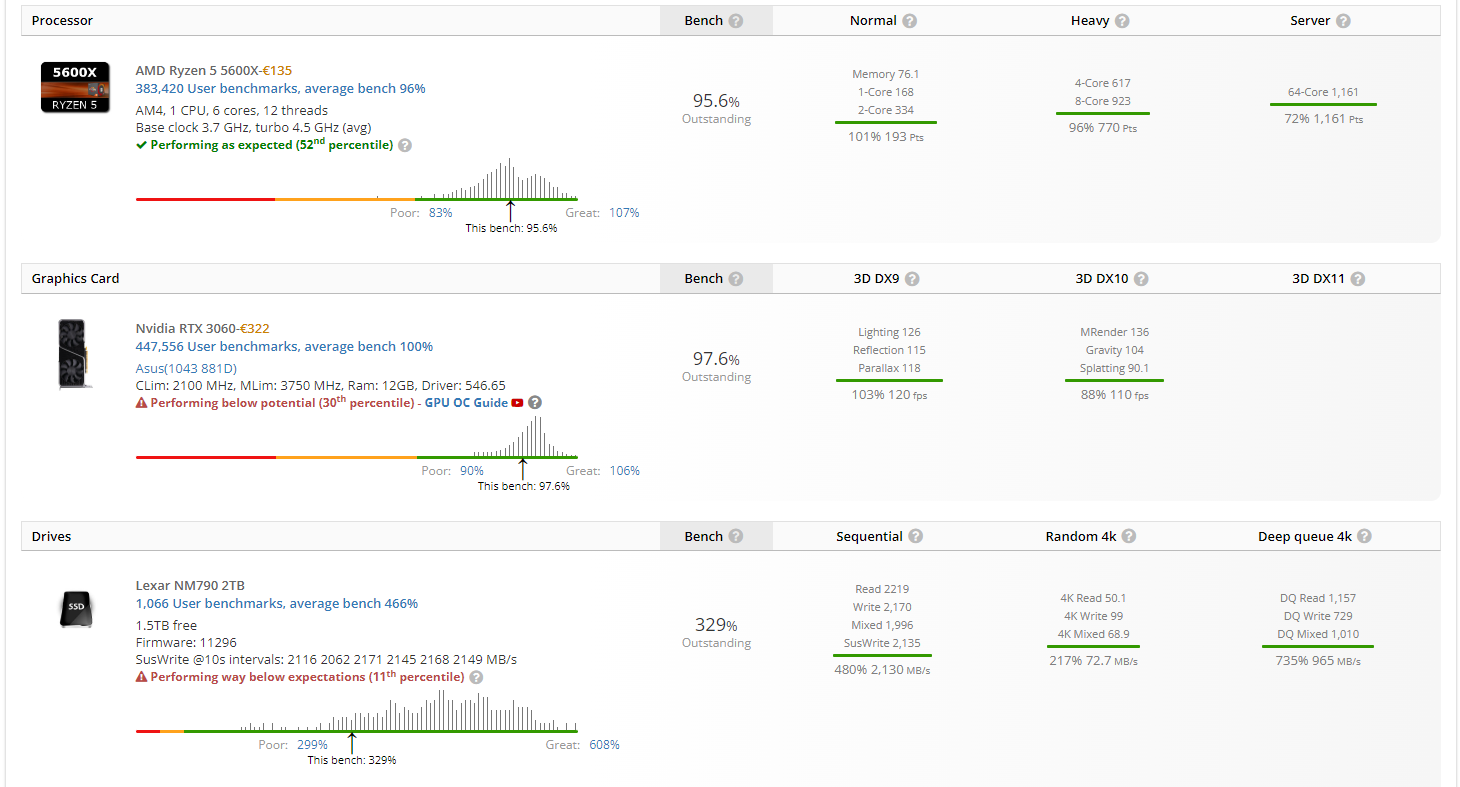Click the graphics card 97.6% Outstanding score

click(x=716, y=367)
